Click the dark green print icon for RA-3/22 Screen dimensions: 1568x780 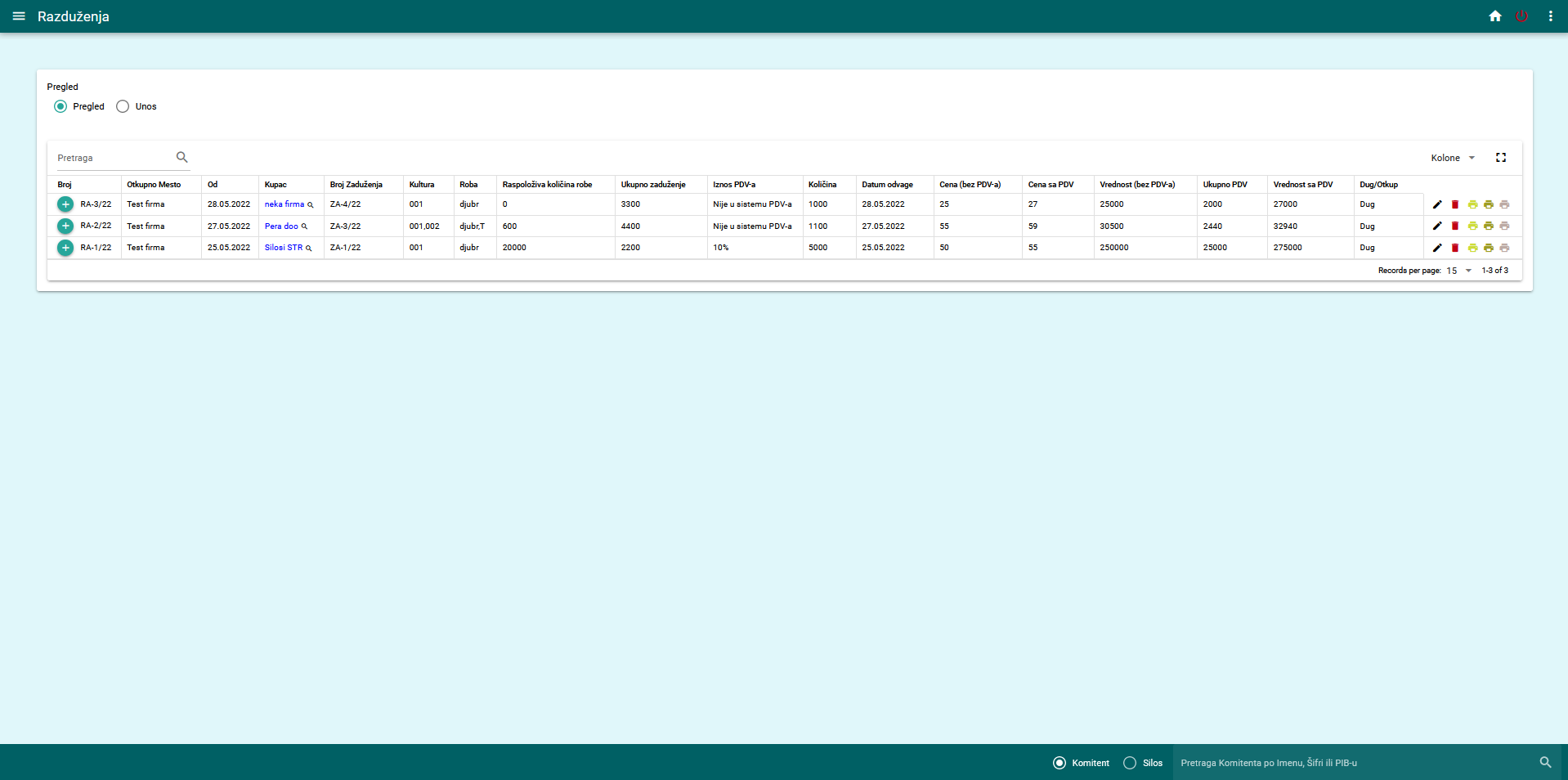[1488, 204]
